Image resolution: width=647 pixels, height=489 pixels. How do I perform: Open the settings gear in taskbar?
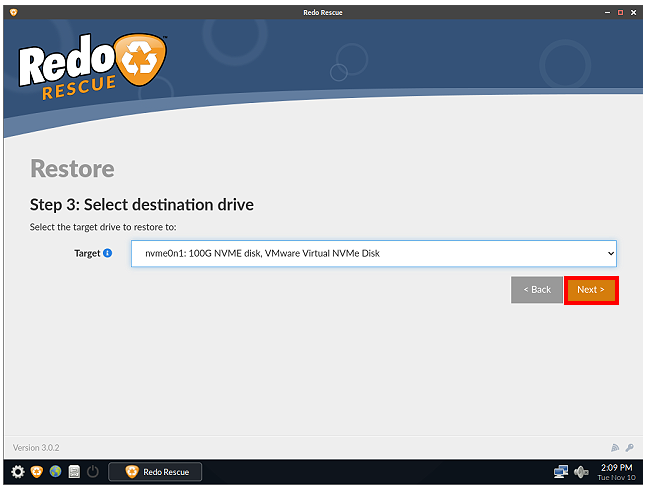pyautogui.click(x=18, y=472)
